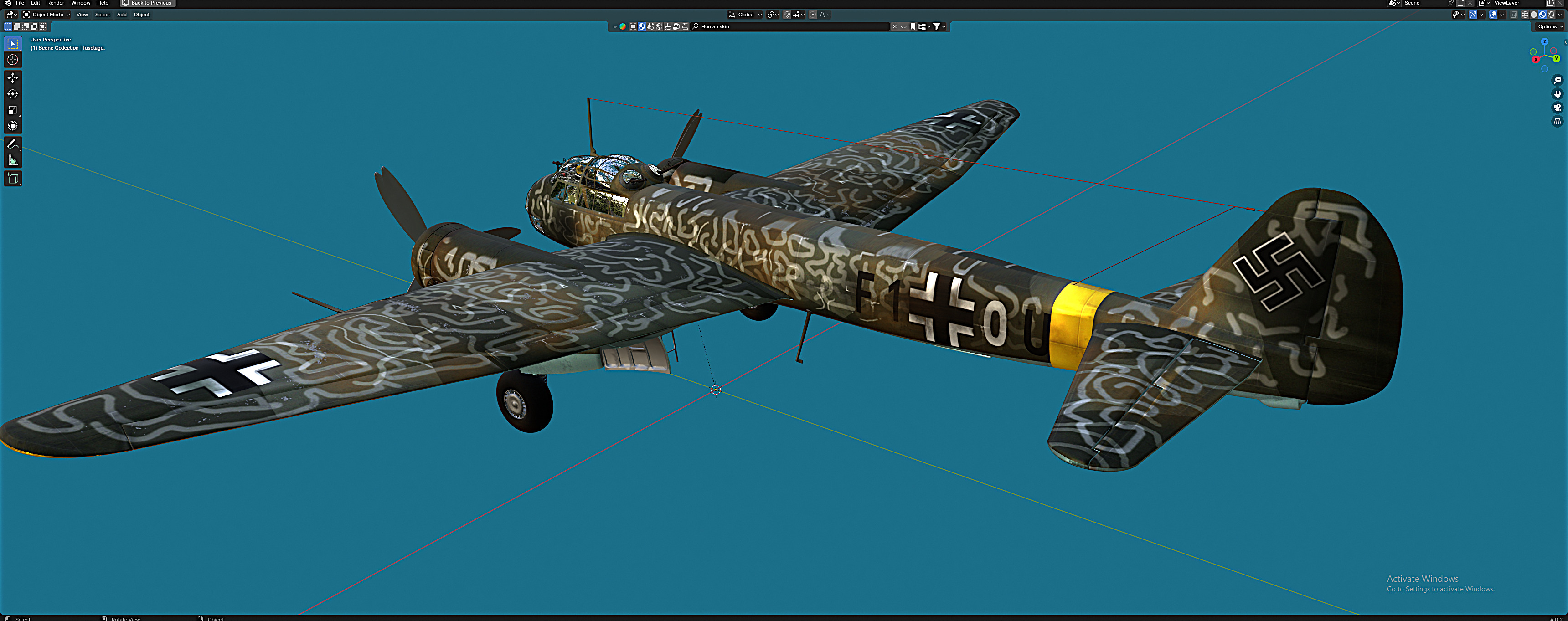Viewport: 1568px width, 621px height.
Task: Open the Render menu
Action: (56, 3)
